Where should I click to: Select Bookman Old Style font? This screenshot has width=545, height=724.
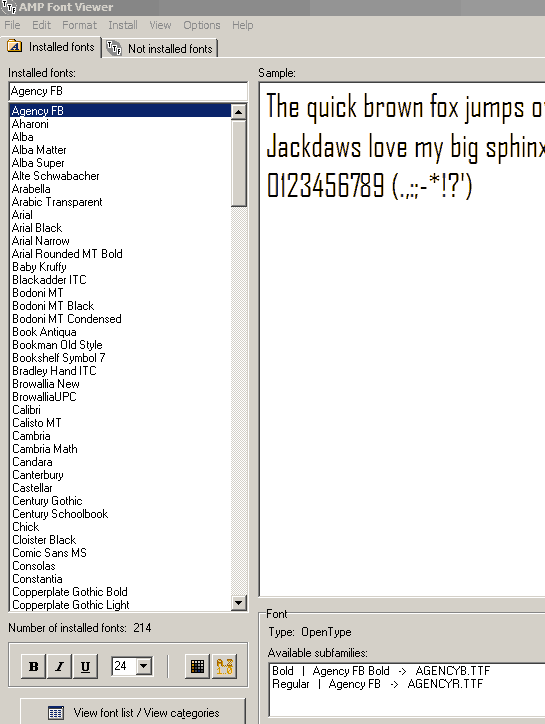120,344
